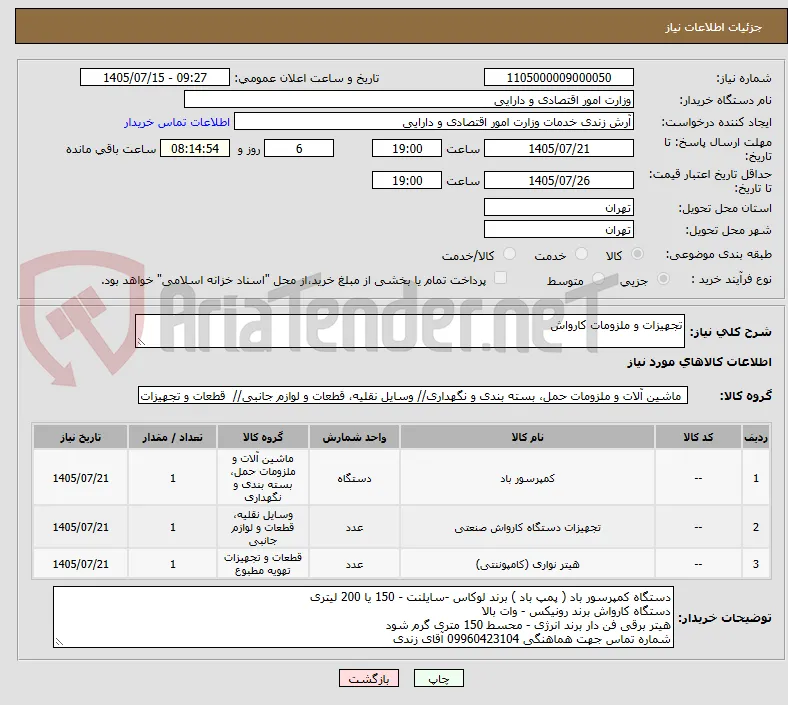The width and height of the screenshot is (788, 705).
Task: Click the جزئیات اطلاعات نیاز header title
Action: [714, 27]
